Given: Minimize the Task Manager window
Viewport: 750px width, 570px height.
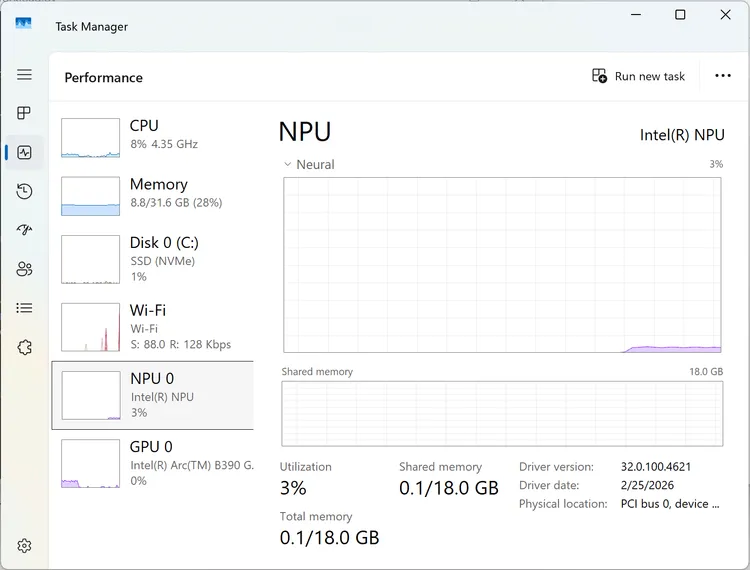Looking at the screenshot, I should [636, 15].
